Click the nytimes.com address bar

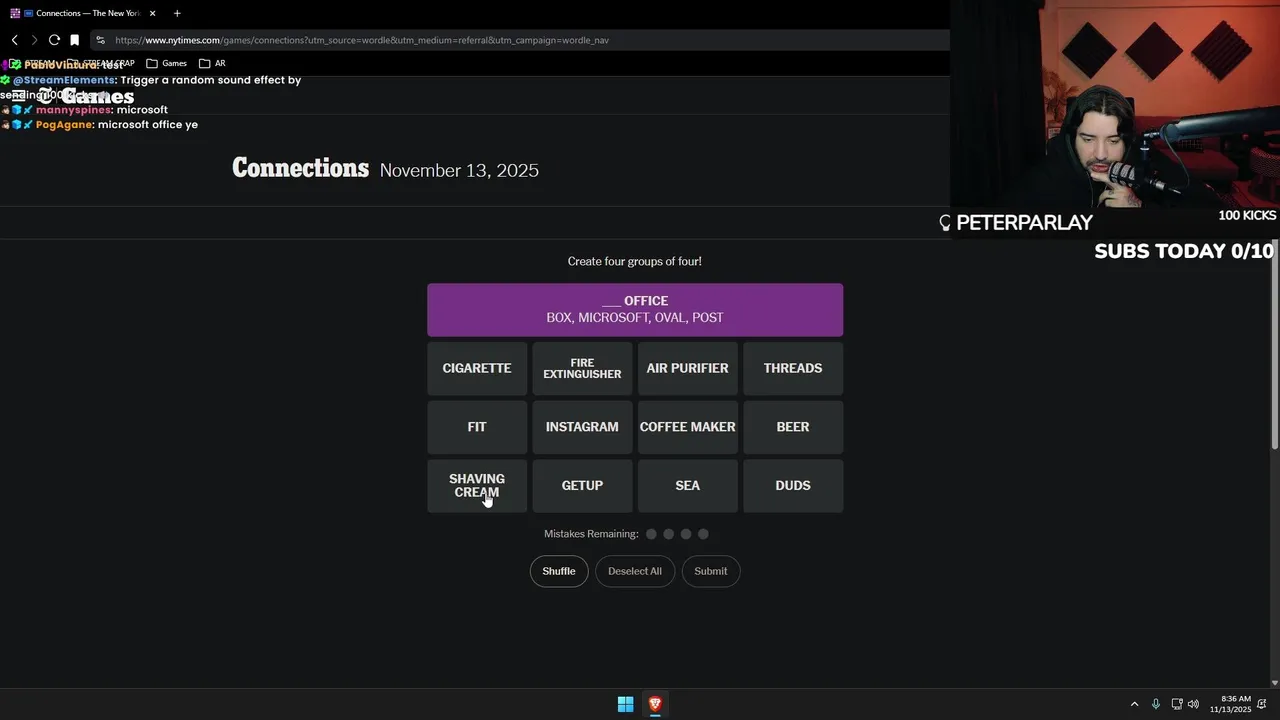(x=520, y=40)
